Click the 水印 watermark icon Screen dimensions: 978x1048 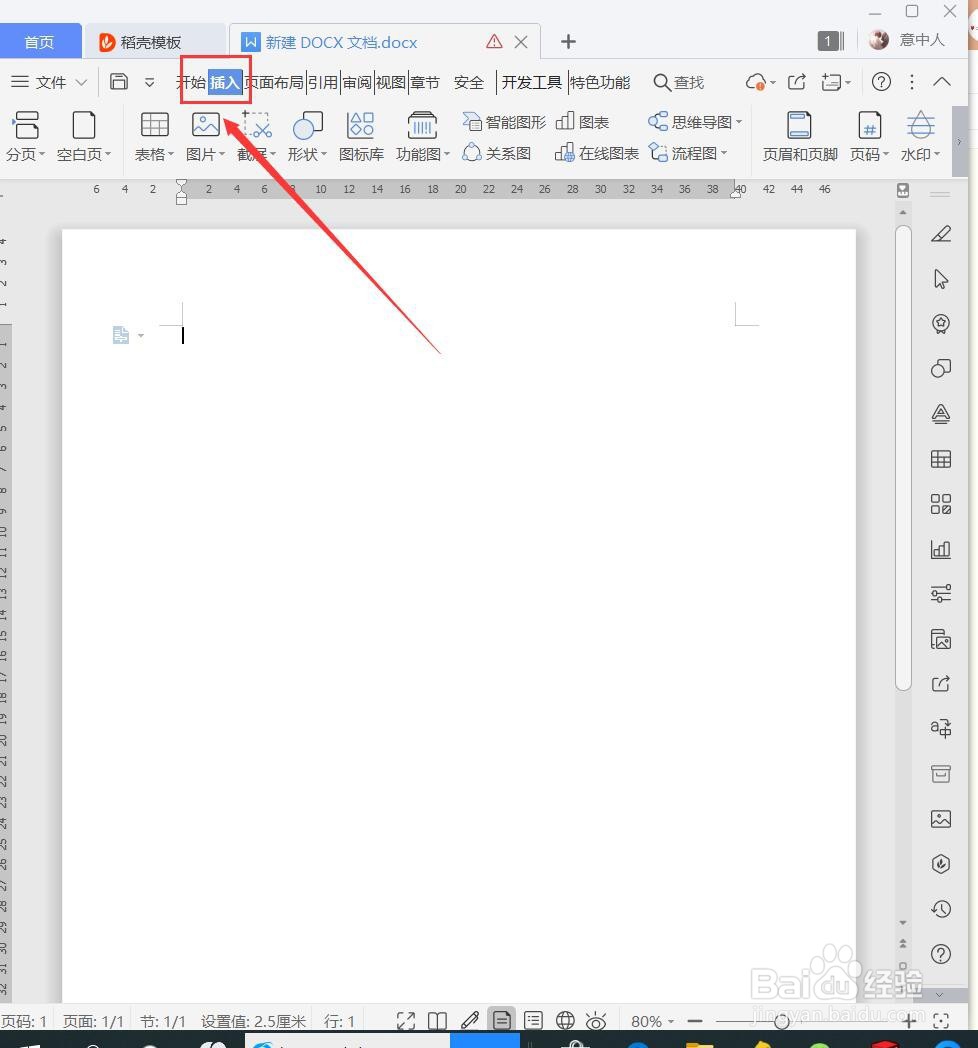pyautogui.click(x=920, y=125)
